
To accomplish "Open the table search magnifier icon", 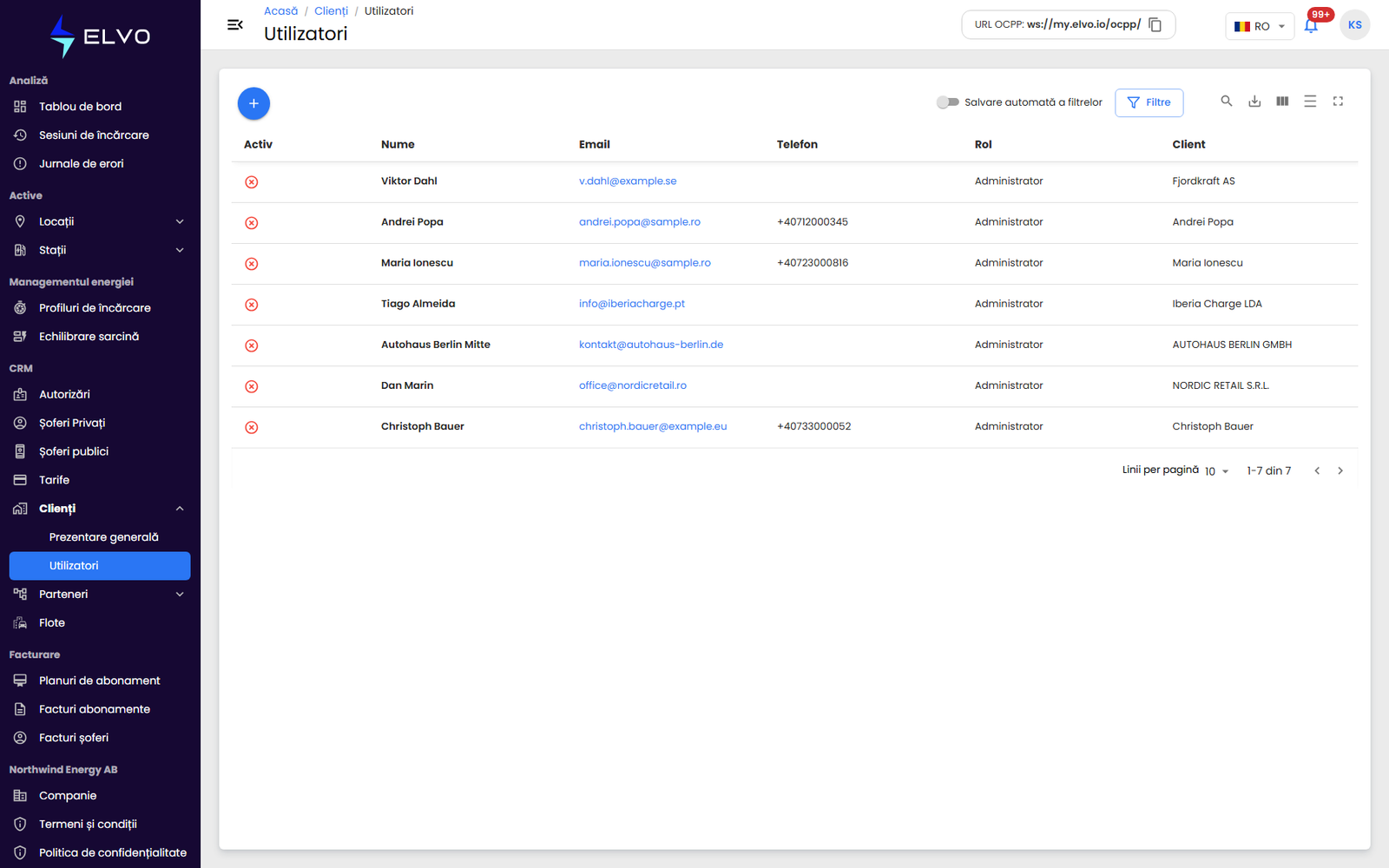I will click(x=1227, y=102).
